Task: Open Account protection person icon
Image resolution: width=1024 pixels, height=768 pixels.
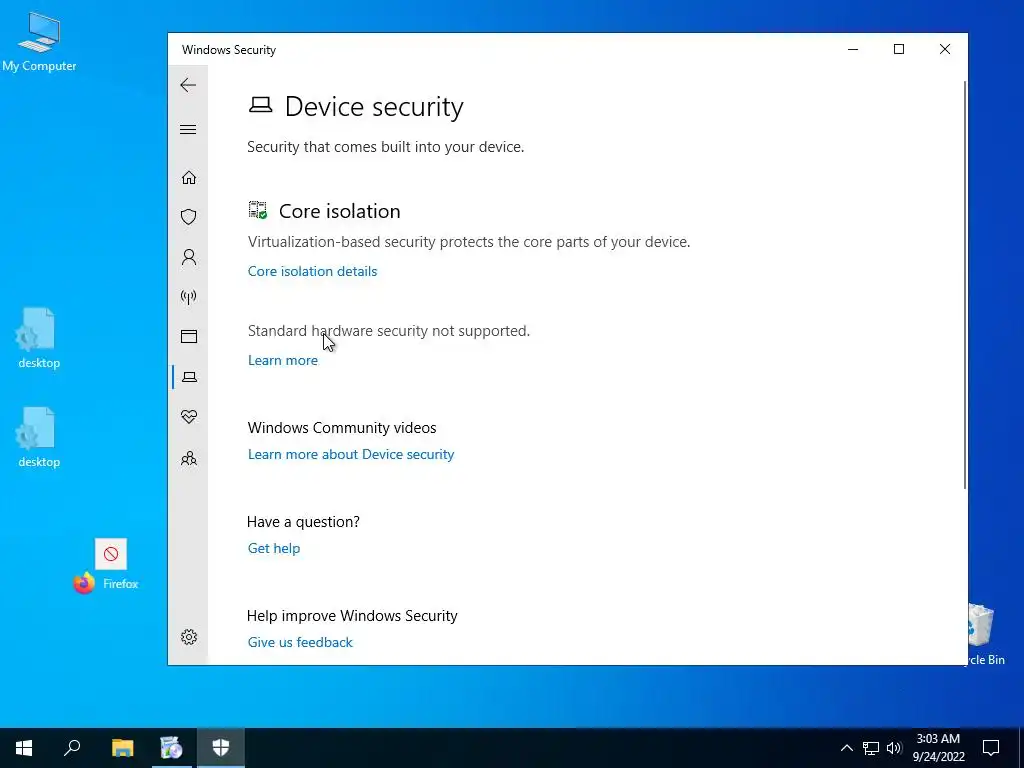Action: coord(189,257)
